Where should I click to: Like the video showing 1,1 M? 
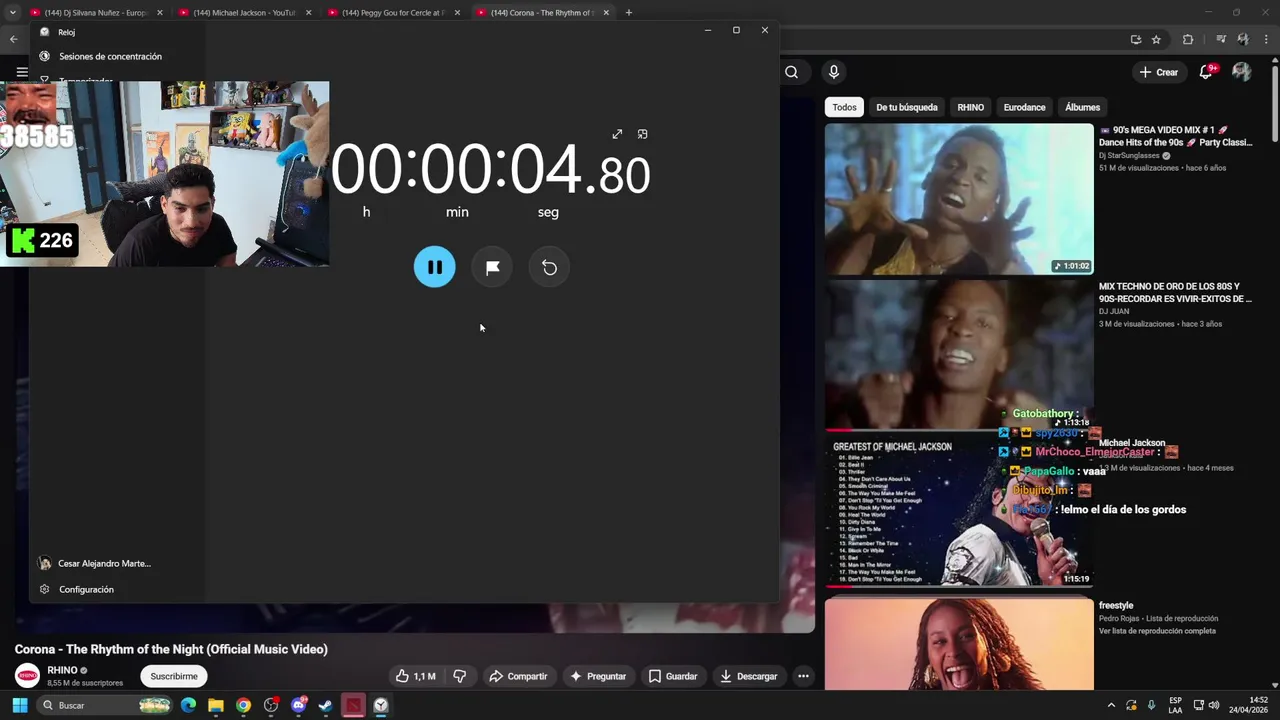pos(416,676)
